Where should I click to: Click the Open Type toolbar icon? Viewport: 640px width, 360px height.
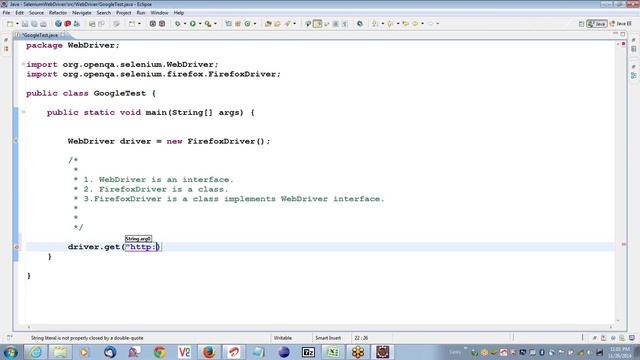tap(268, 24)
